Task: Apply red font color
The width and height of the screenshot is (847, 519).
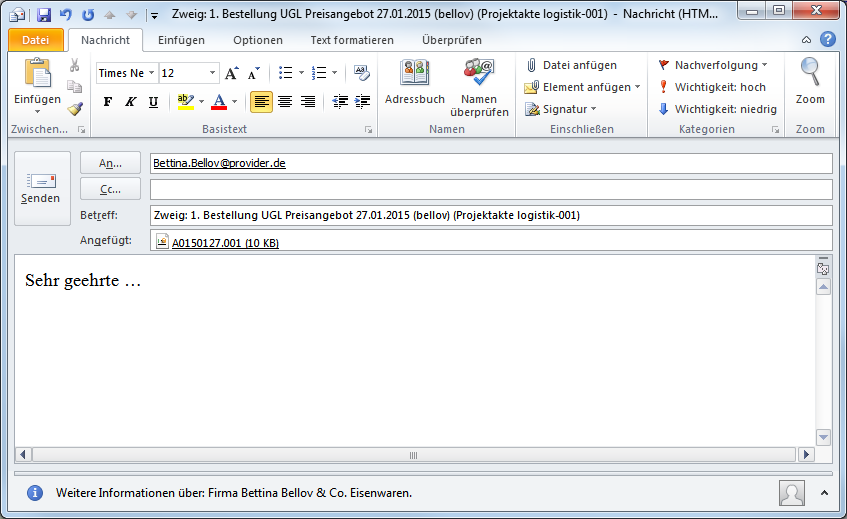Action: click(219, 102)
